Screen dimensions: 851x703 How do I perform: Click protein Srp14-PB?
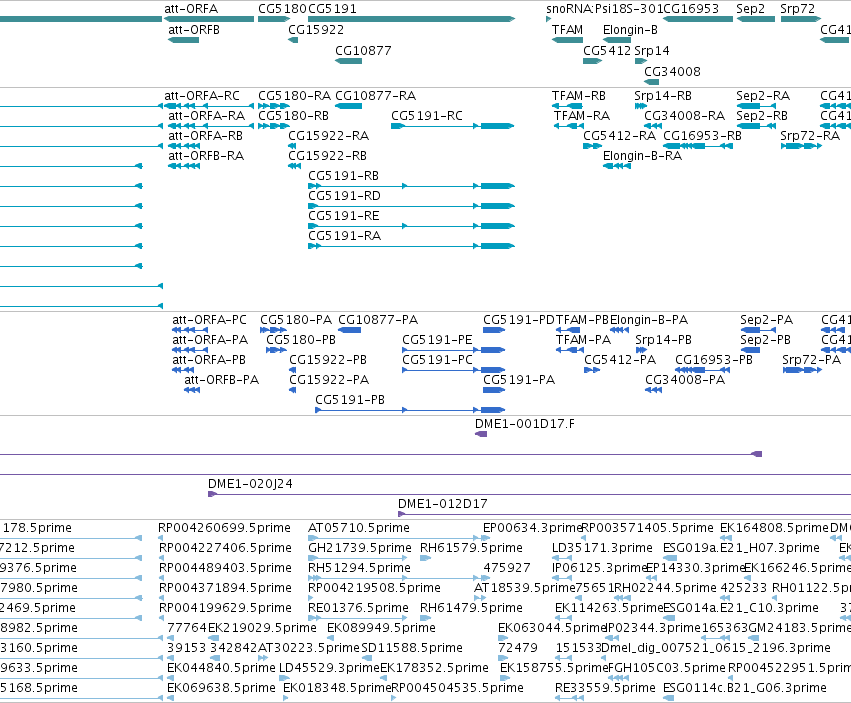pos(663,340)
